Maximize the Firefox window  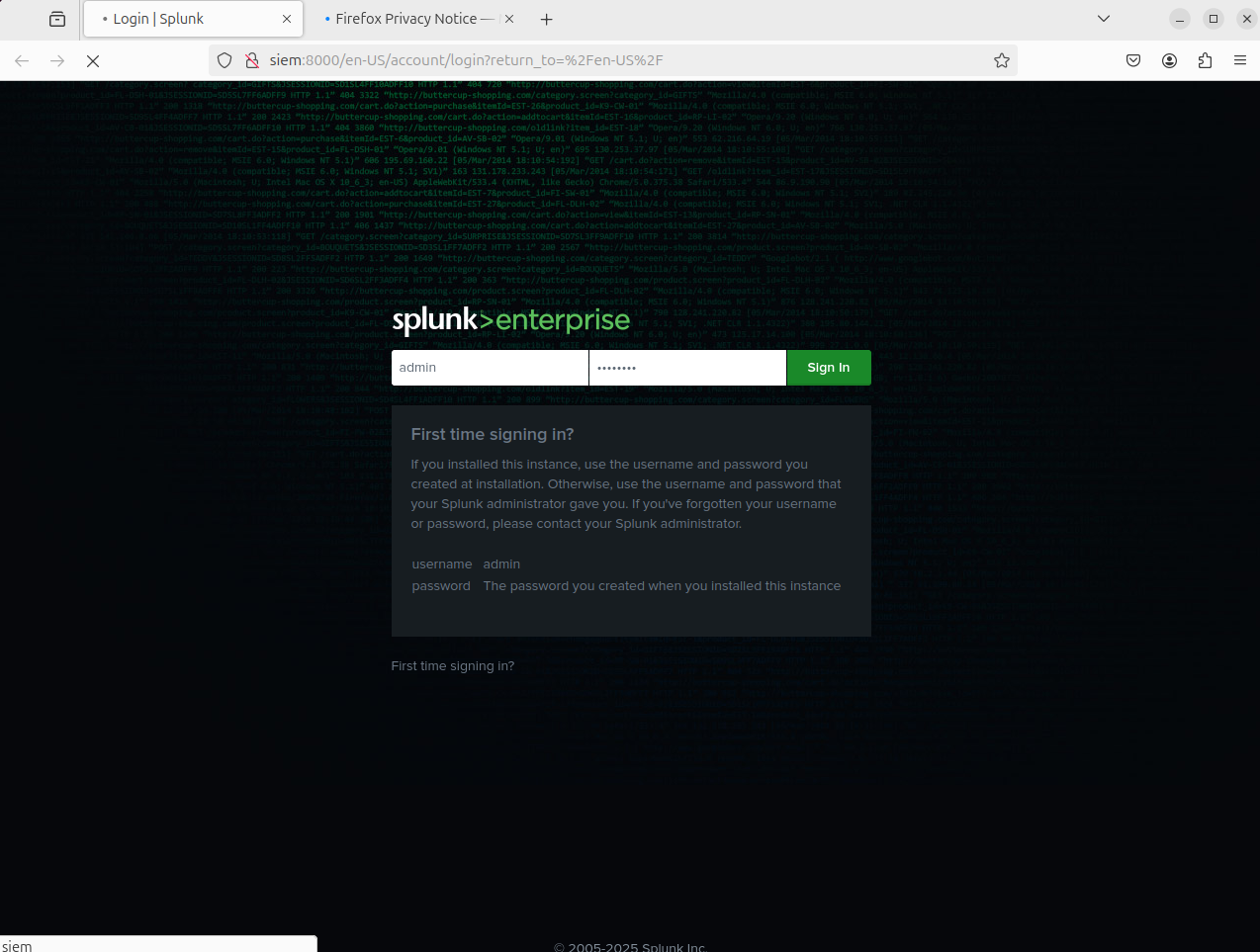point(1214,19)
